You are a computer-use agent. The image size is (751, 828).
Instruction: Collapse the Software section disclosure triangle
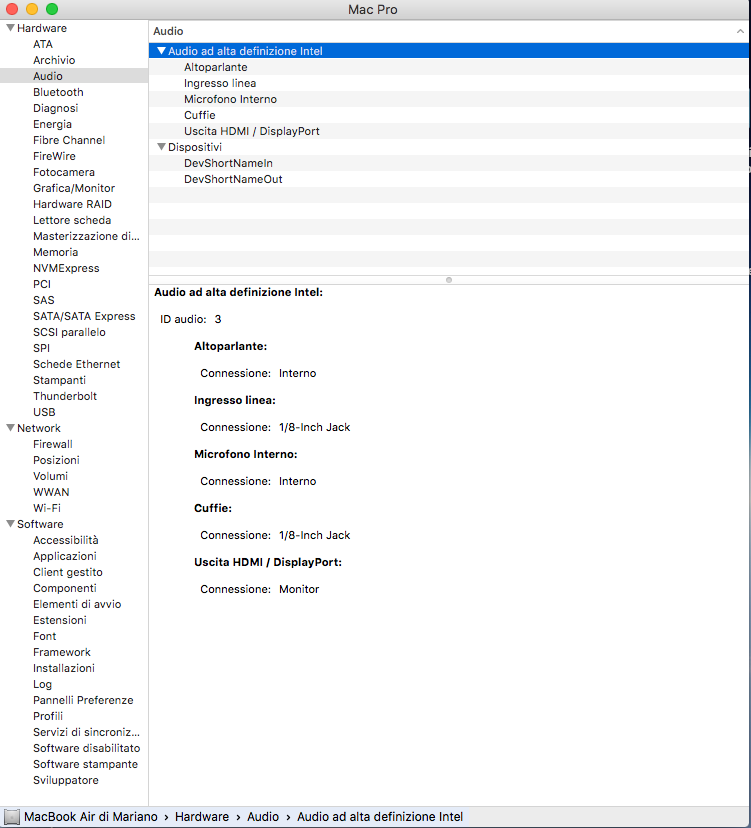pyautogui.click(x=10, y=524)
